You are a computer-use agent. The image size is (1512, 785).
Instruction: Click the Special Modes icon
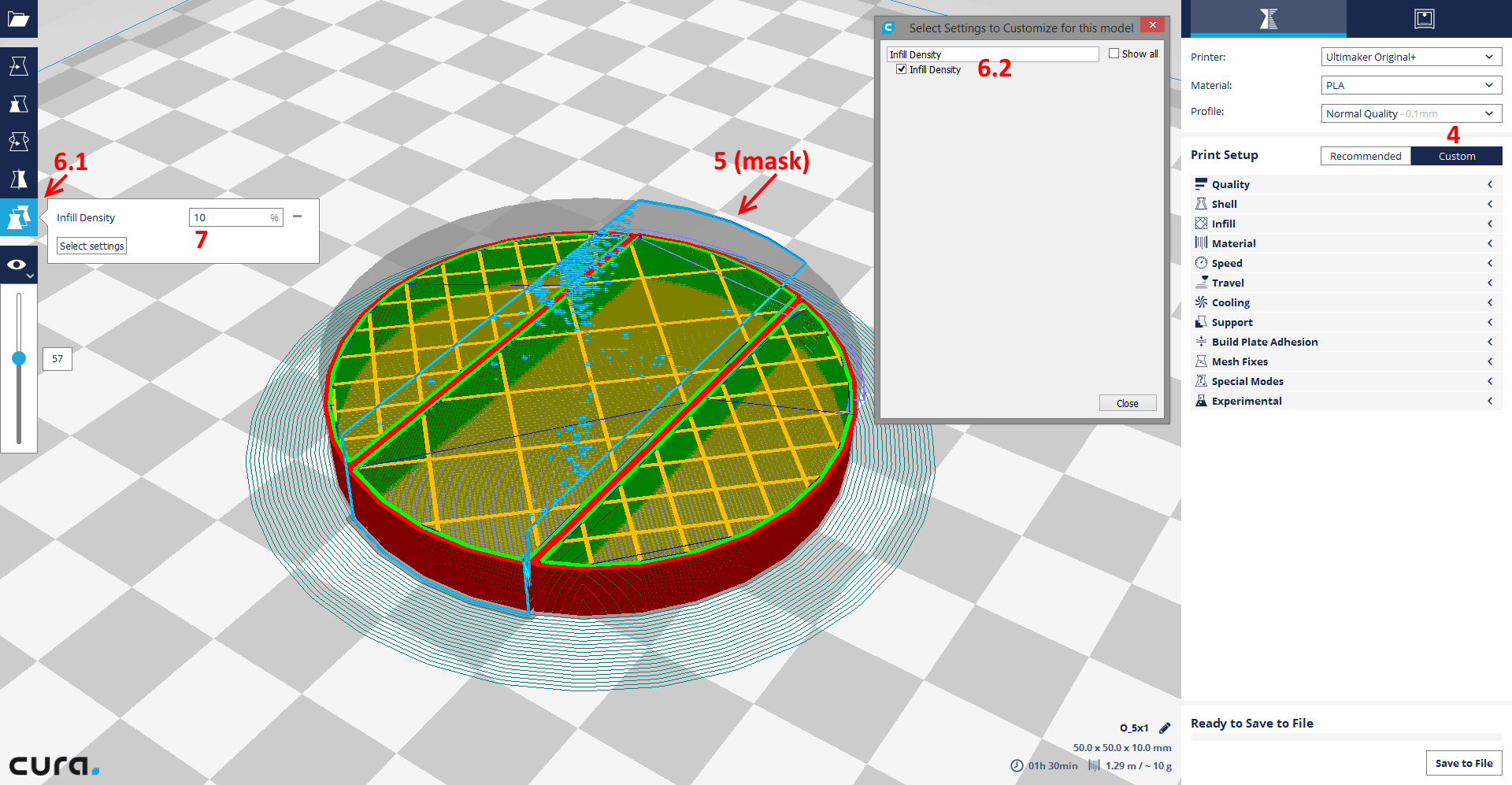pos(1201,381)
